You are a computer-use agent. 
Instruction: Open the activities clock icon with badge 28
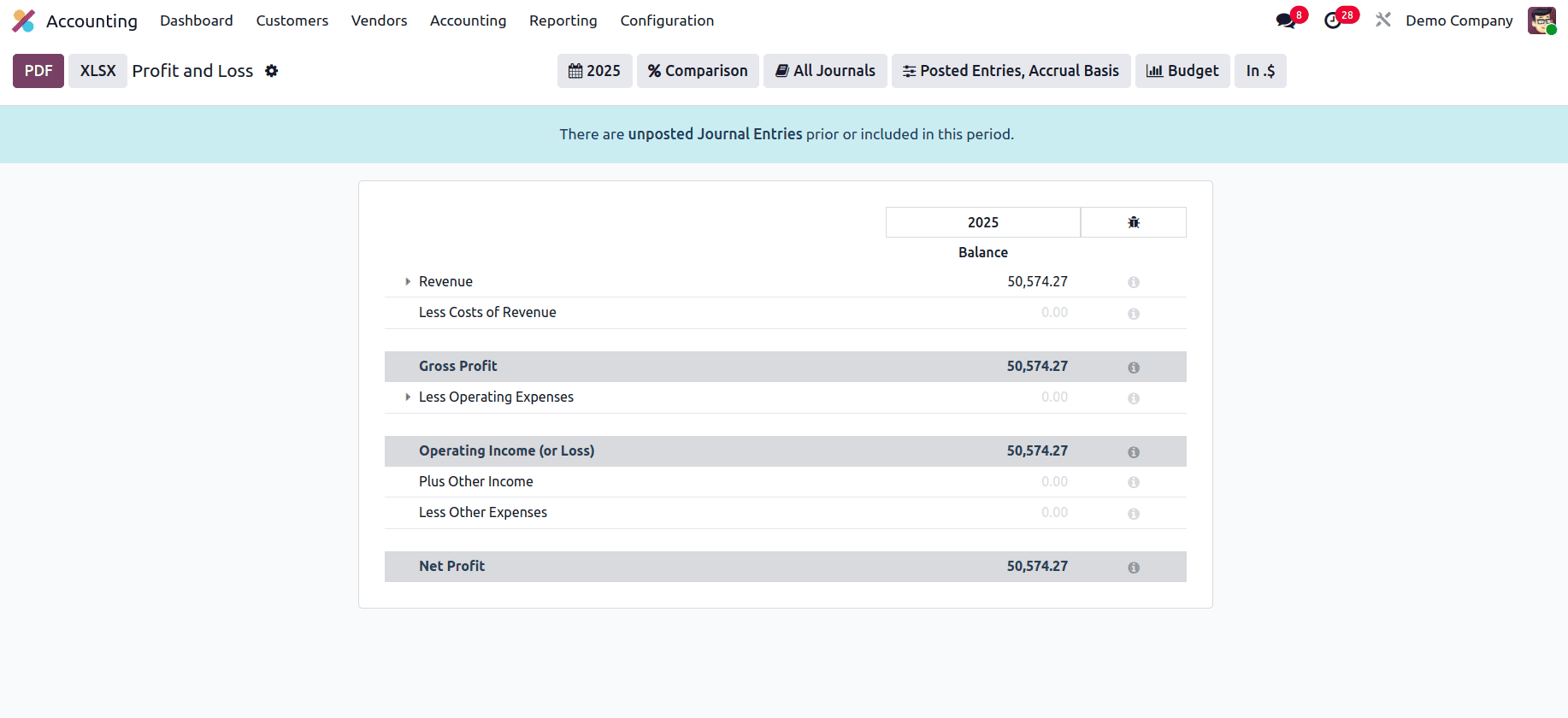point(1333,21)
